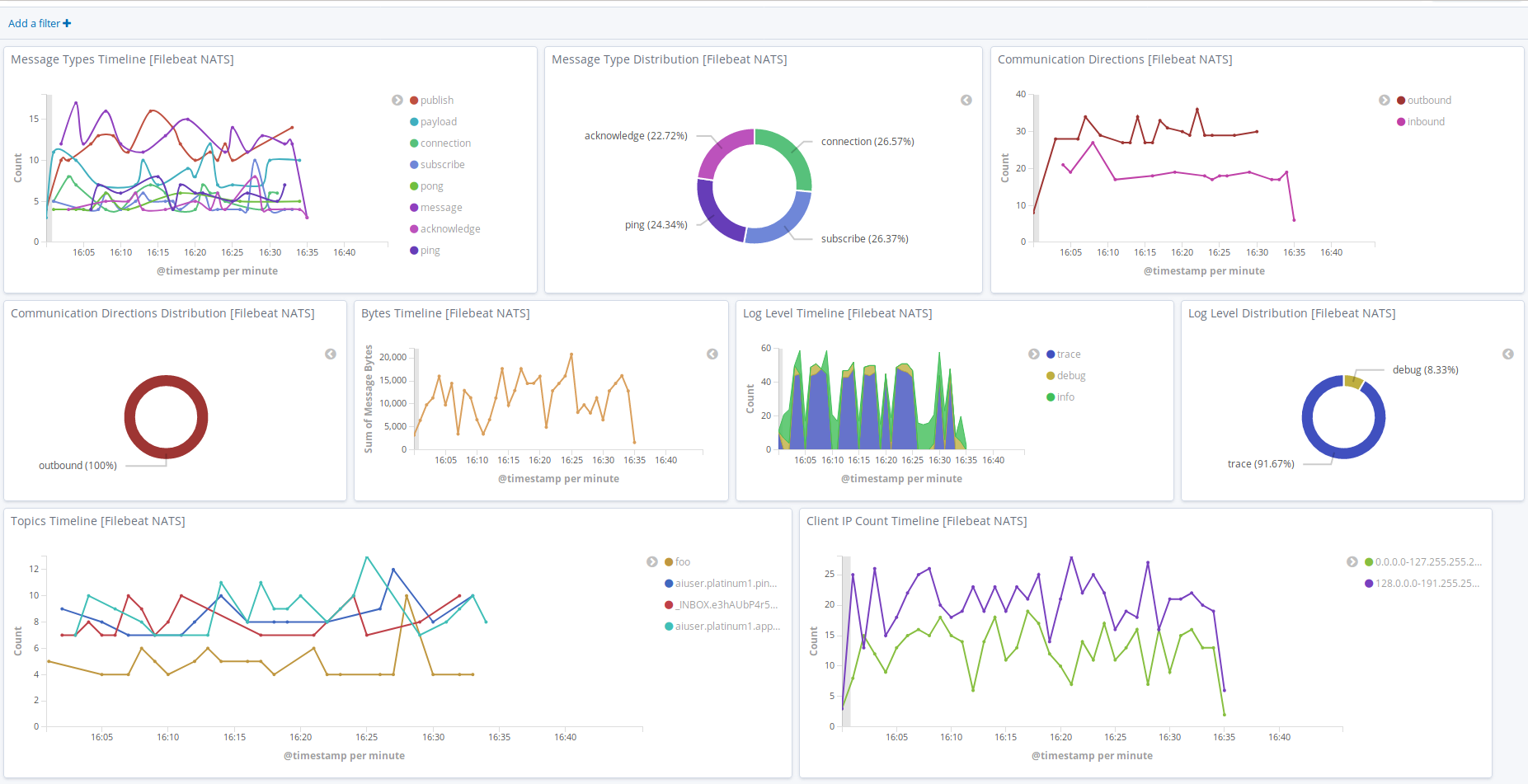Viewport: 1528px width, 784px height.
Task: Toggle legend arrow in Bytes Timeline panel
Action: click(x=712, y=354)
